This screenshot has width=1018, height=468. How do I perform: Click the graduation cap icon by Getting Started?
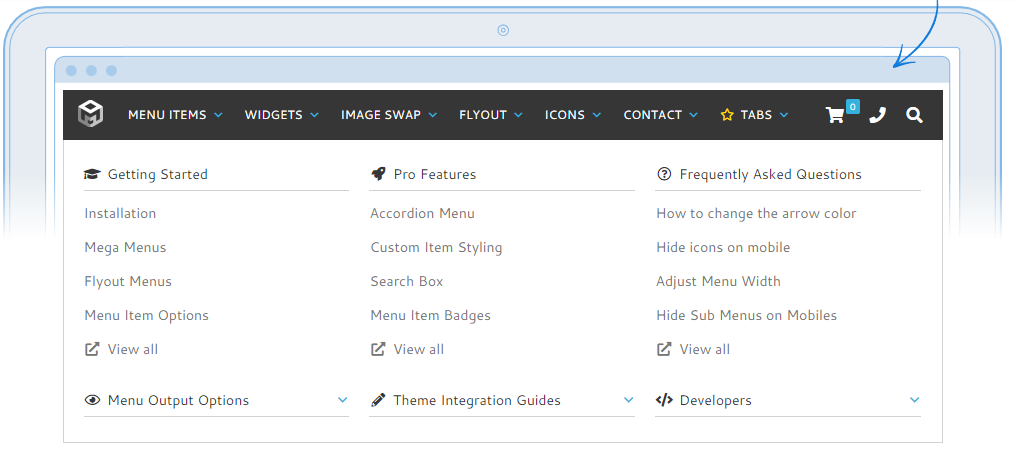92,174
